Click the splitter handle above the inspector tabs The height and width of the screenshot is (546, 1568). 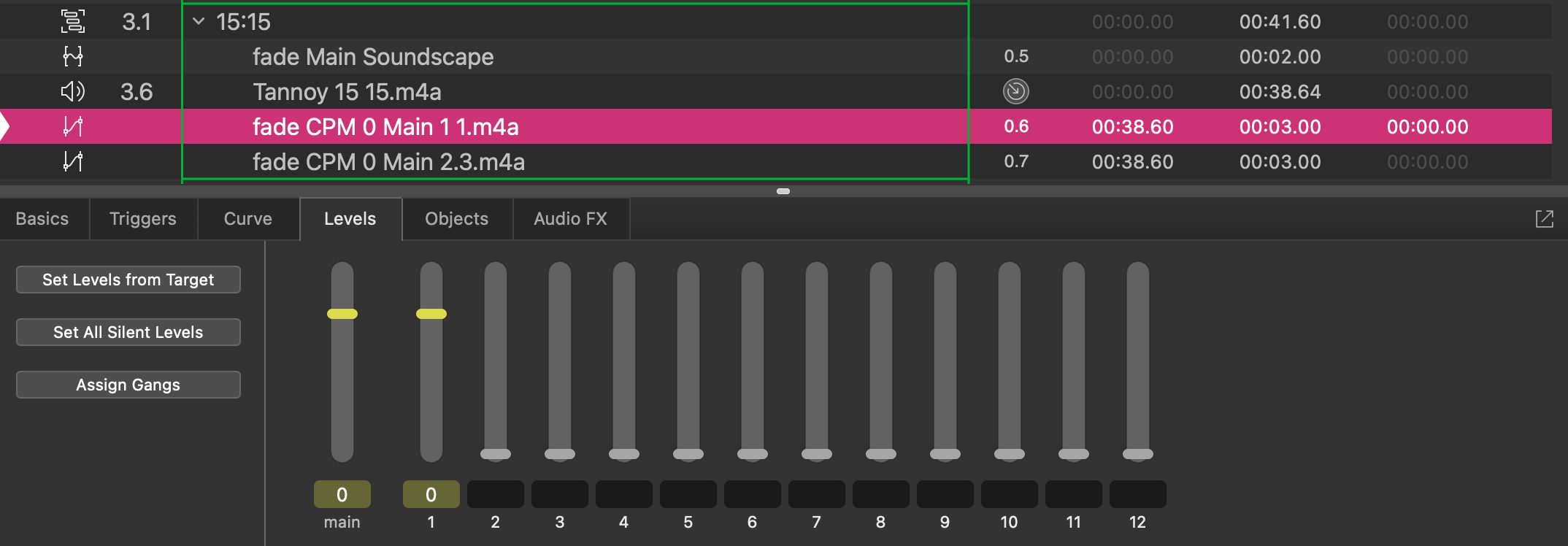(x=783, y=191)
